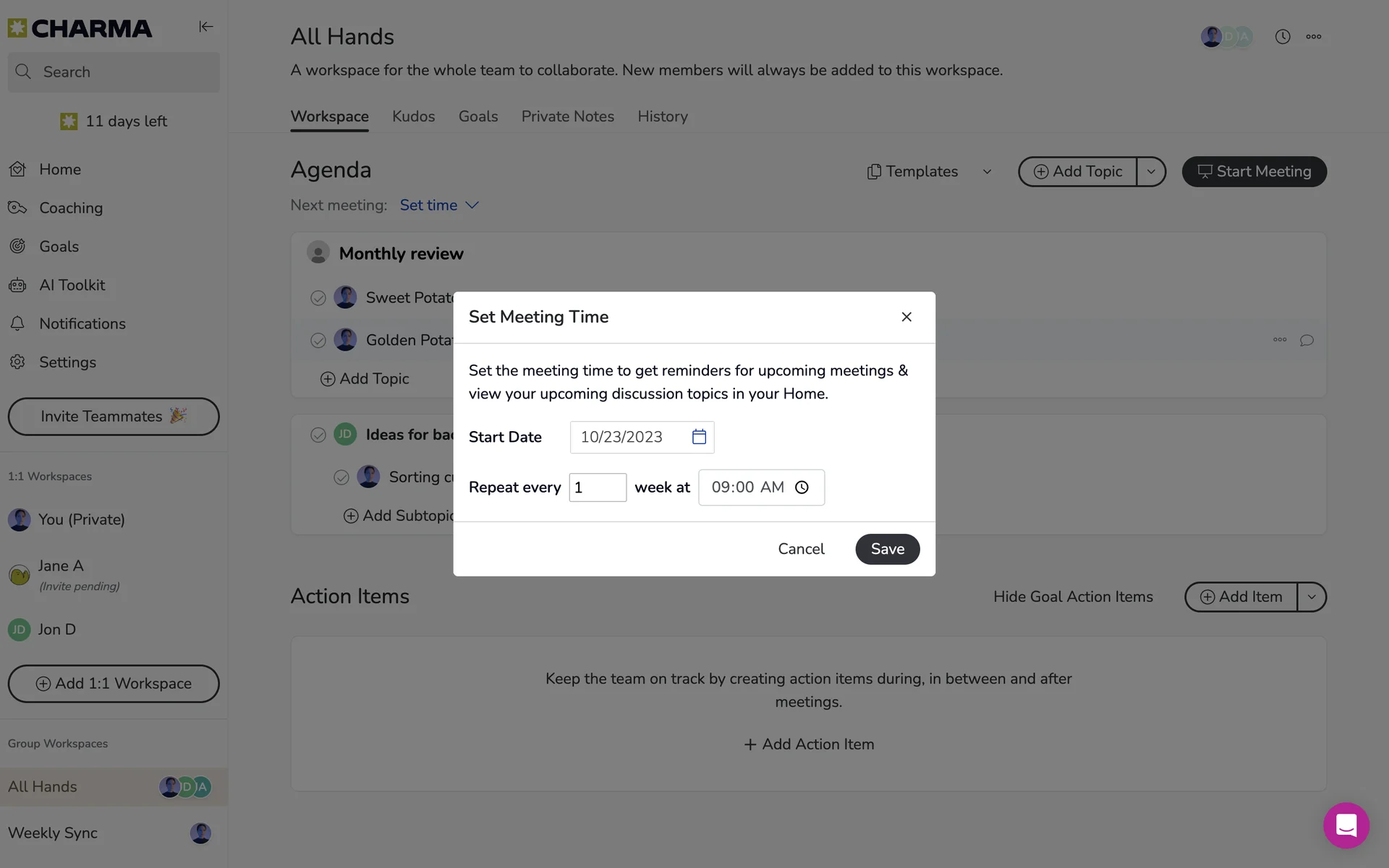This screenshot has width=1389, height=868.
Task: Switch to the Kudos tab
Action: [413, 116]
